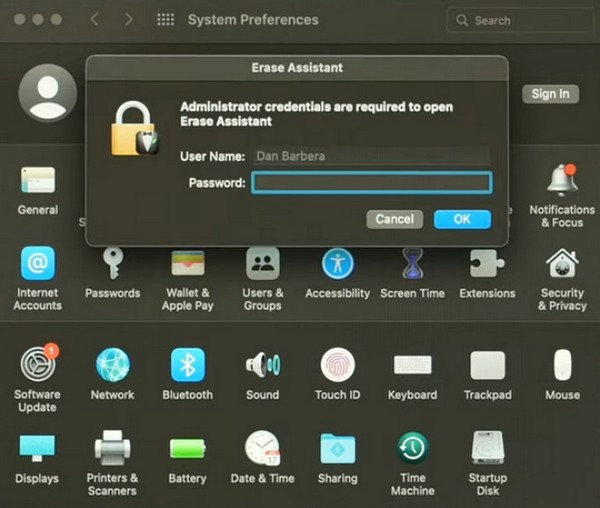Click the User Name field
The width and height of the screenshot is (600, 508).
pyautogui.click(x=371, y=156)
